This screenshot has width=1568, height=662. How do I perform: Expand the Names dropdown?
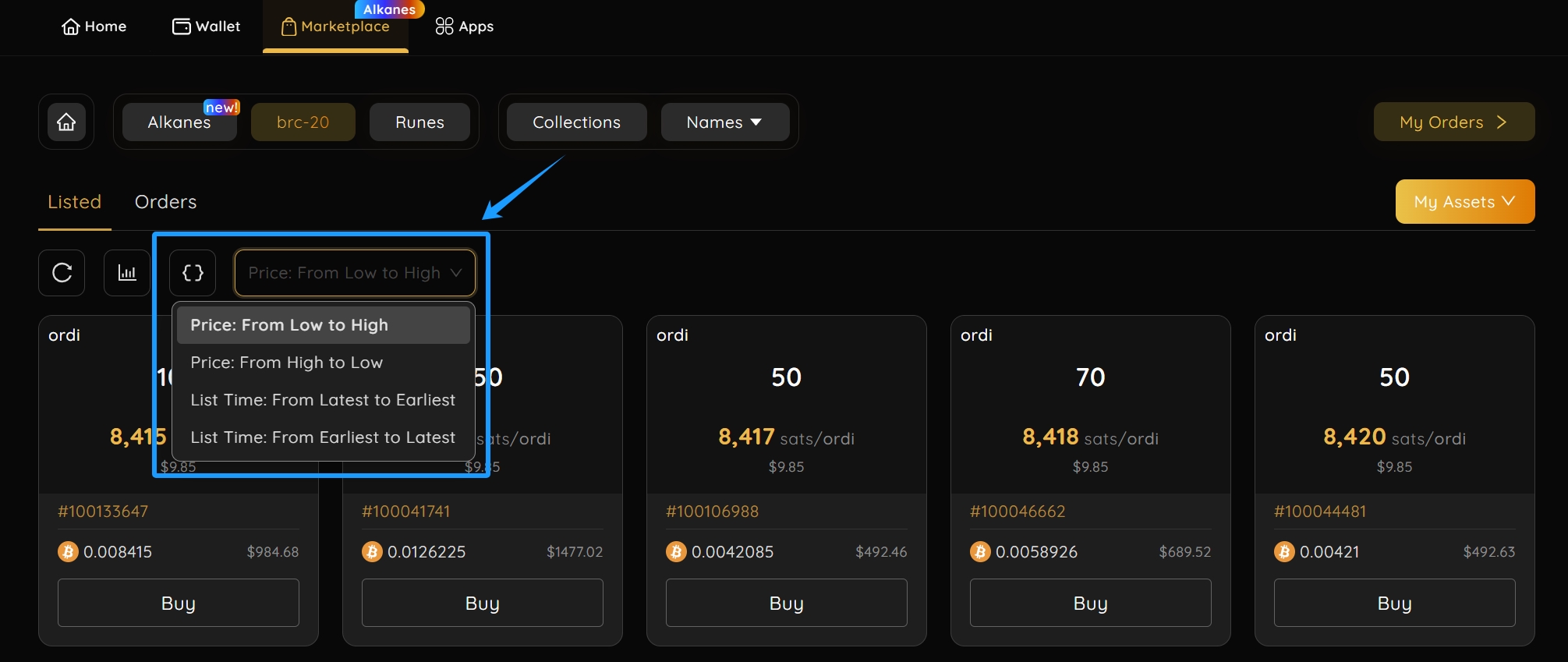pos(724,122)
